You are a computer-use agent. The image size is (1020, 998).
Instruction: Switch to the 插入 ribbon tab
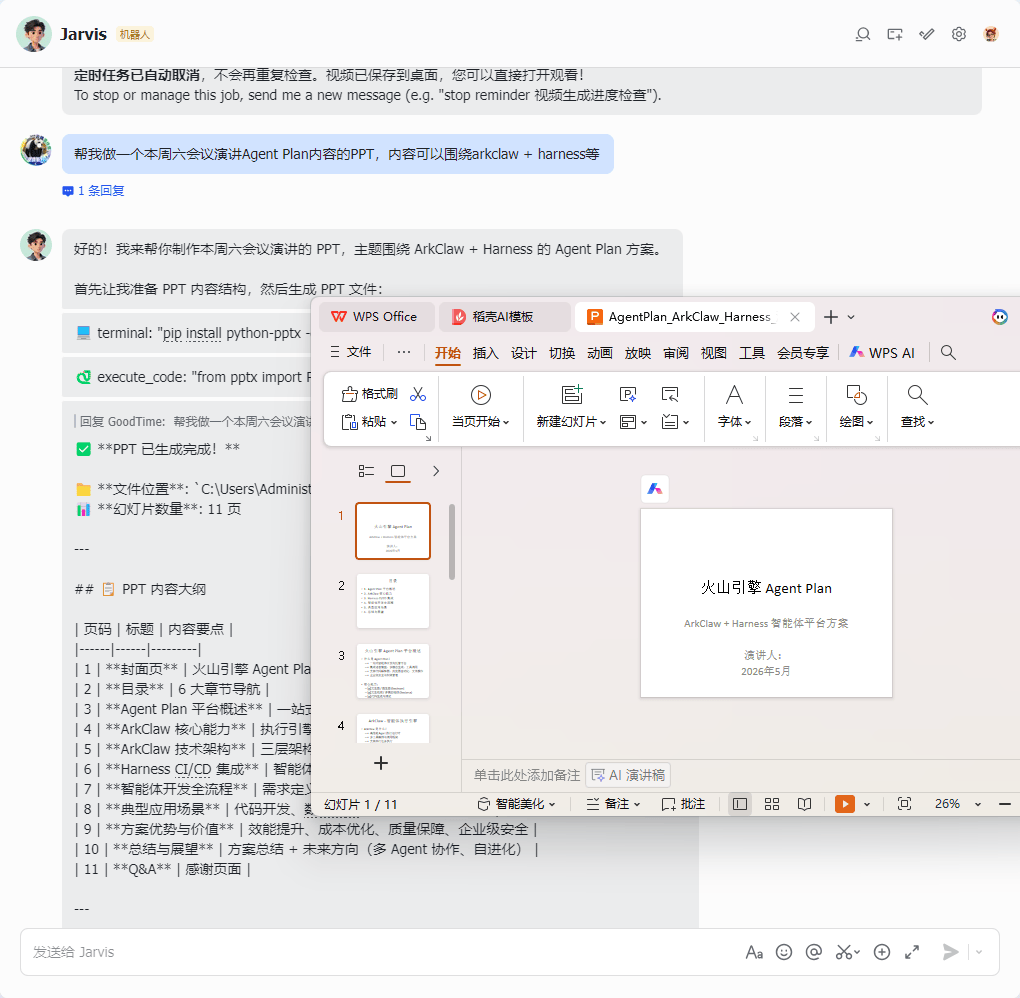(x=485, y=353)
